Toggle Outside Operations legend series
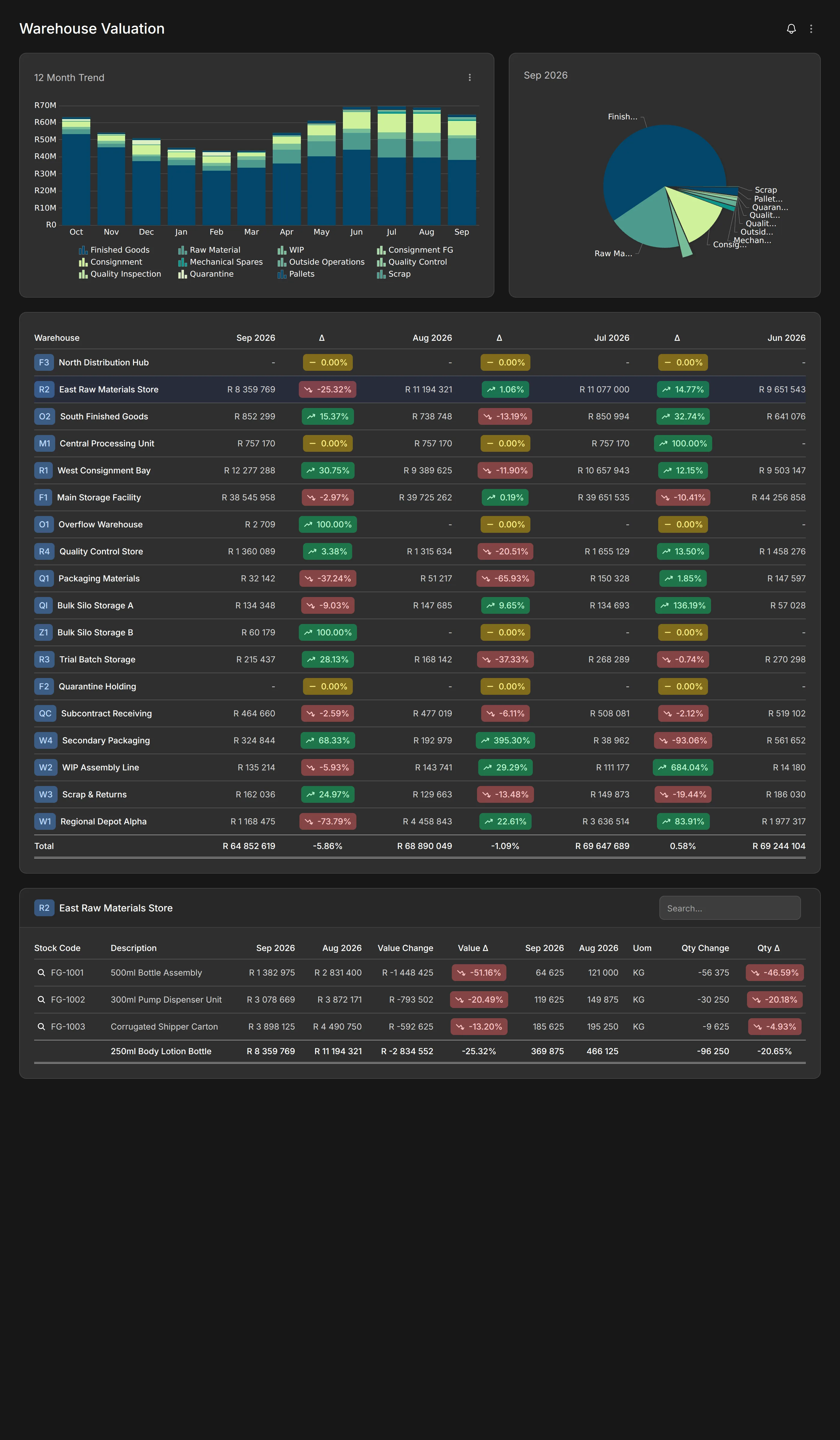This screenshot has height=1440, width=840. [321, 262]
